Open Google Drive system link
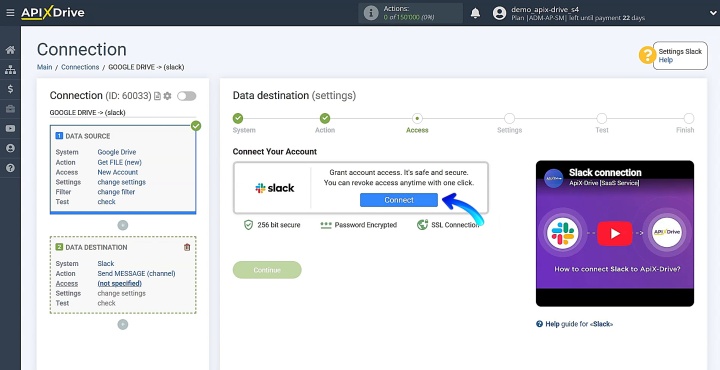720x370 pixels. click(117, 152)
